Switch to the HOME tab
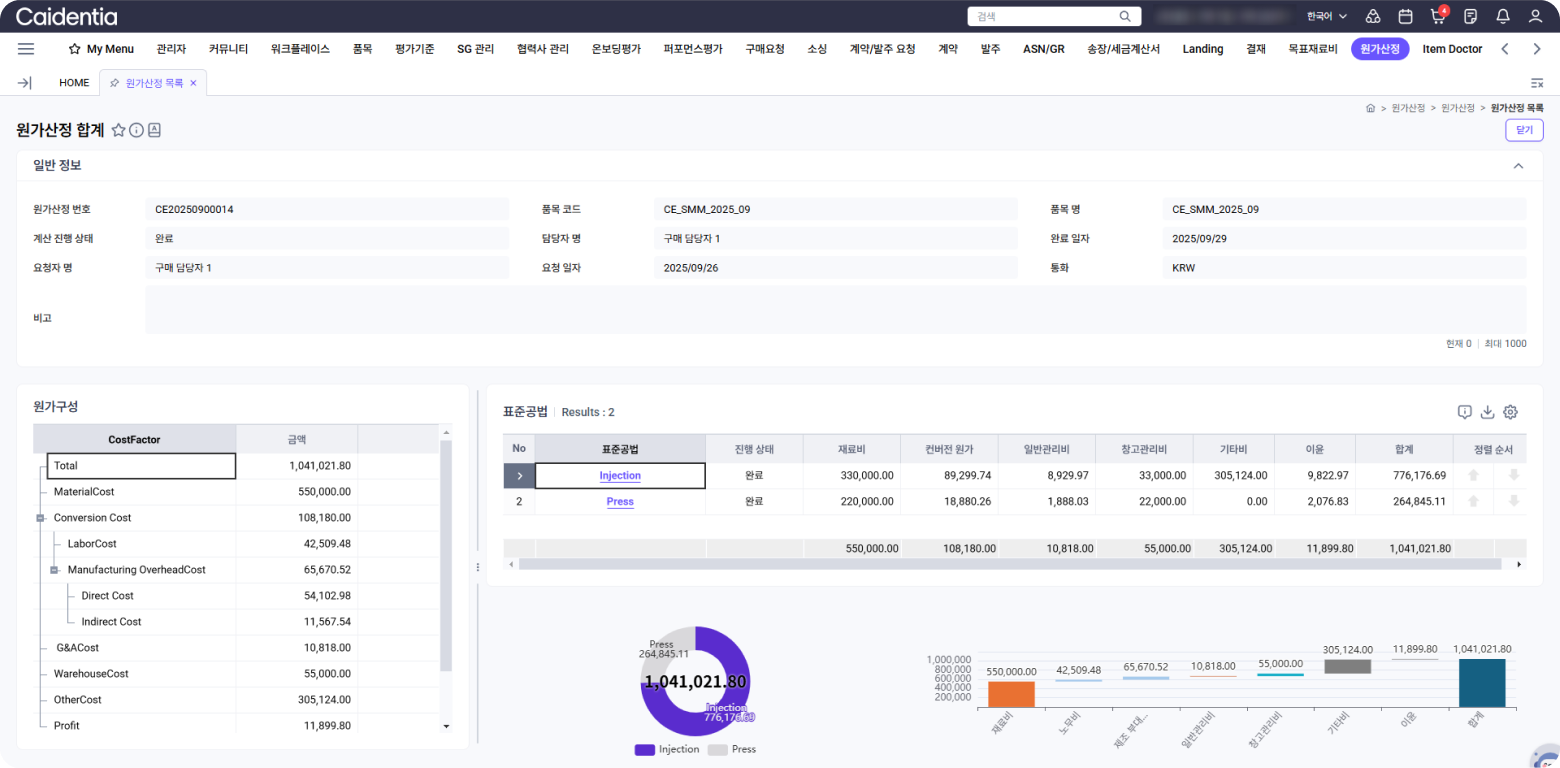The width and height of the screenshot is (1560, 768). point(74,83)
